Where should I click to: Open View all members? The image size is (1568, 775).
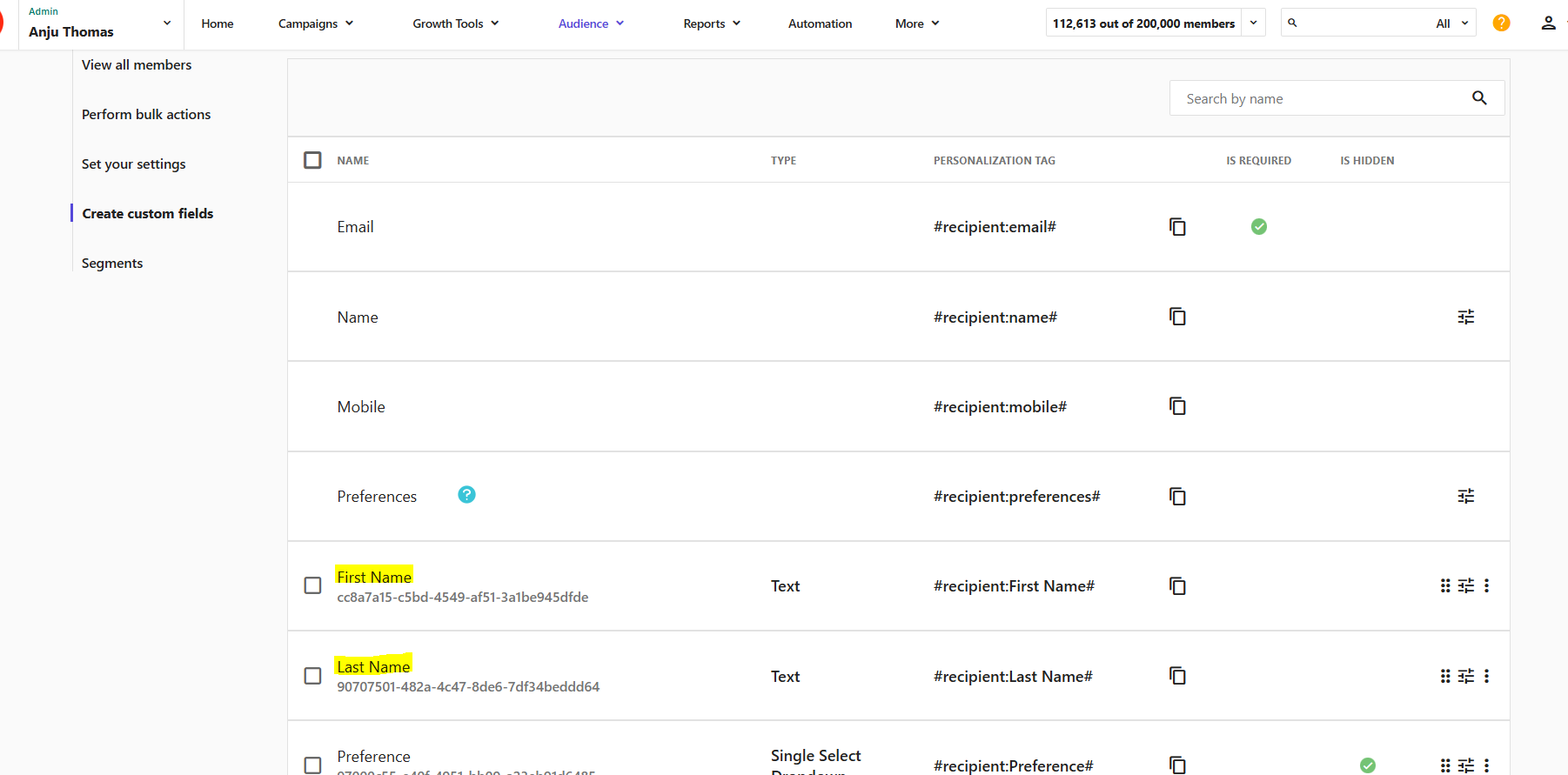137,64
